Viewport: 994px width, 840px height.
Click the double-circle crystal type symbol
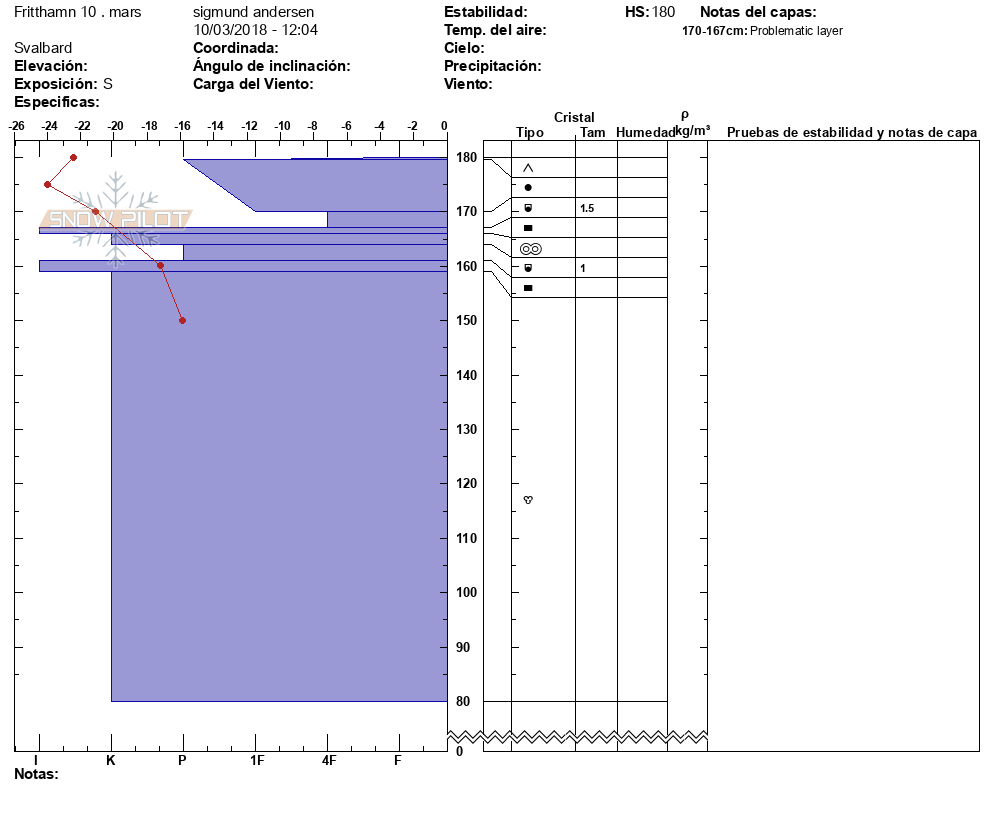[x=530, y=248]
